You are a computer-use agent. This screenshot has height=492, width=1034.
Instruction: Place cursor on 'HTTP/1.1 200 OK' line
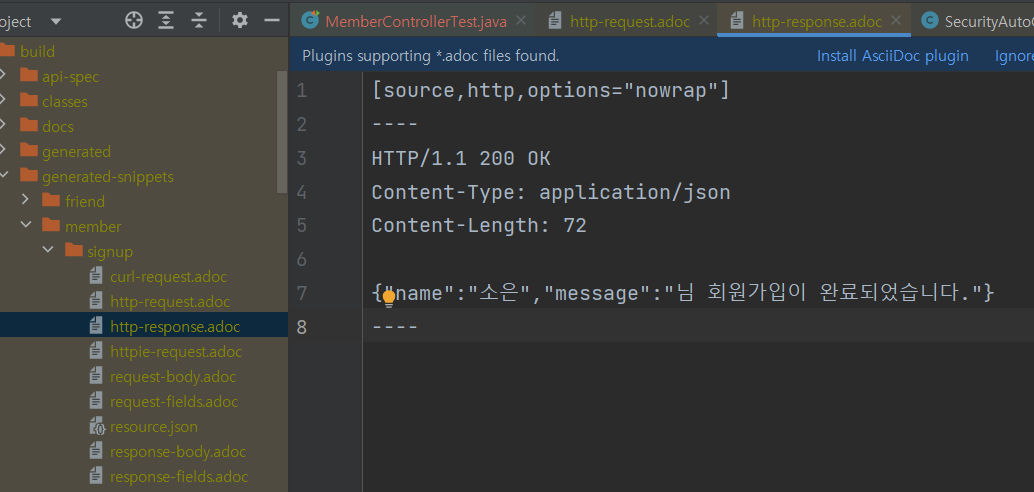(x=461, y=158)
